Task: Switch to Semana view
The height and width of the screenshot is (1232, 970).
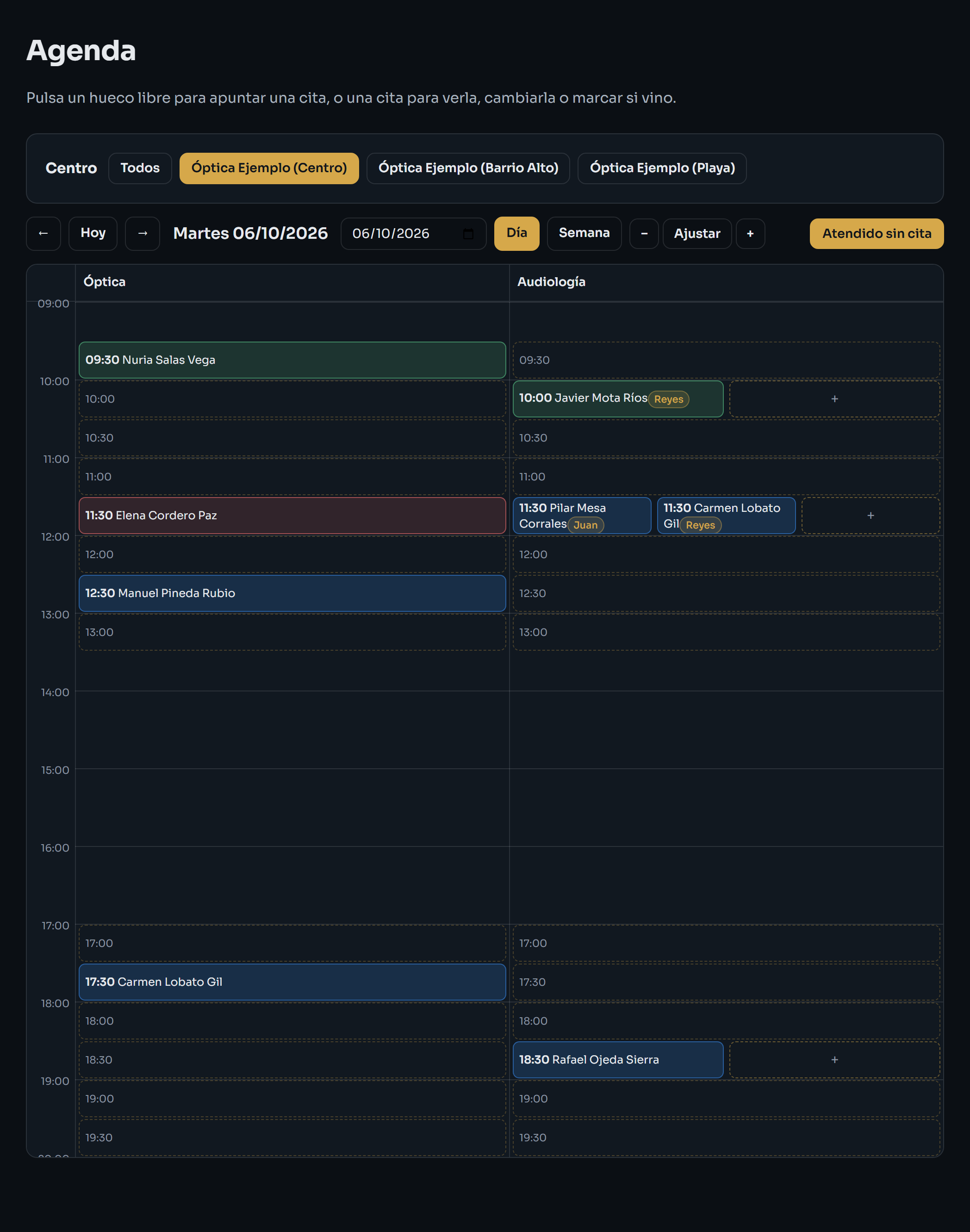Action: [584, 233]
